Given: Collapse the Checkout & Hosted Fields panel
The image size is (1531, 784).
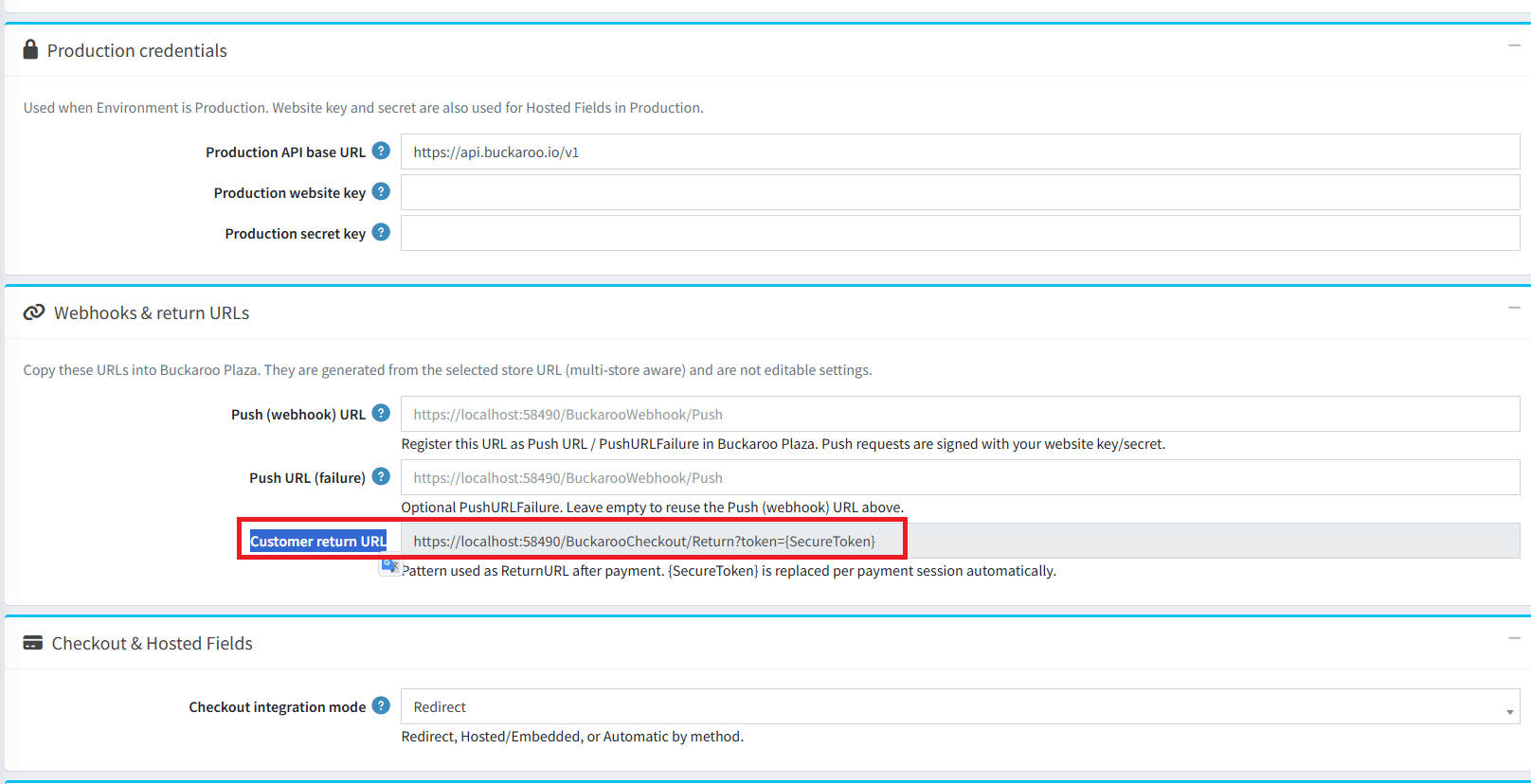Looking at the screenshot, I should (x=1514, y=638).
